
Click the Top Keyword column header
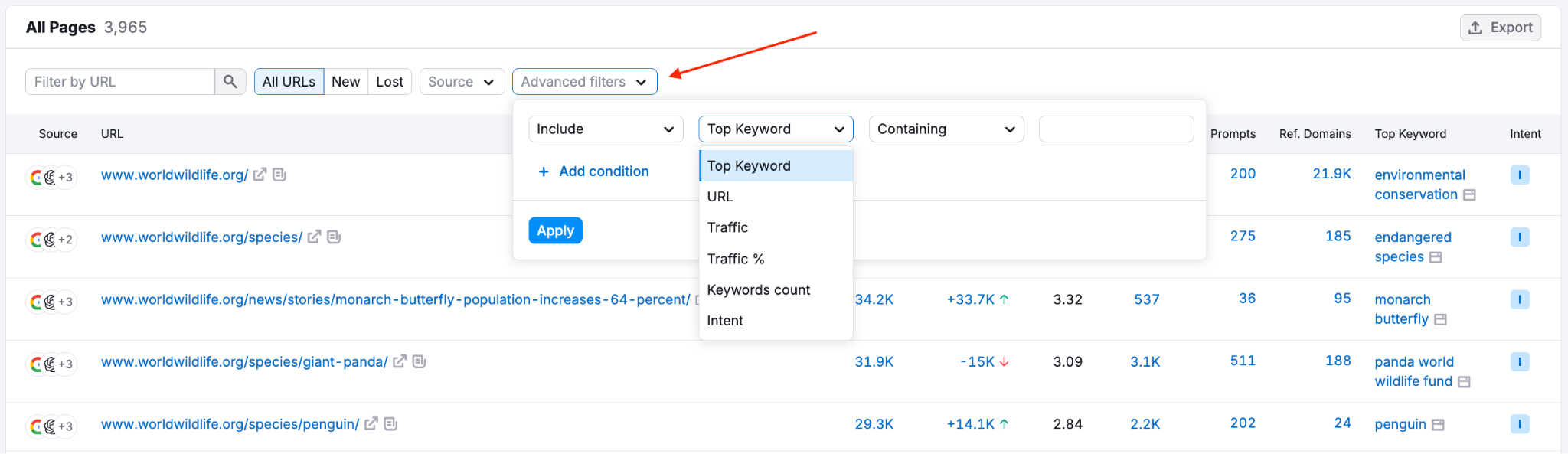tap(1410, 134)
